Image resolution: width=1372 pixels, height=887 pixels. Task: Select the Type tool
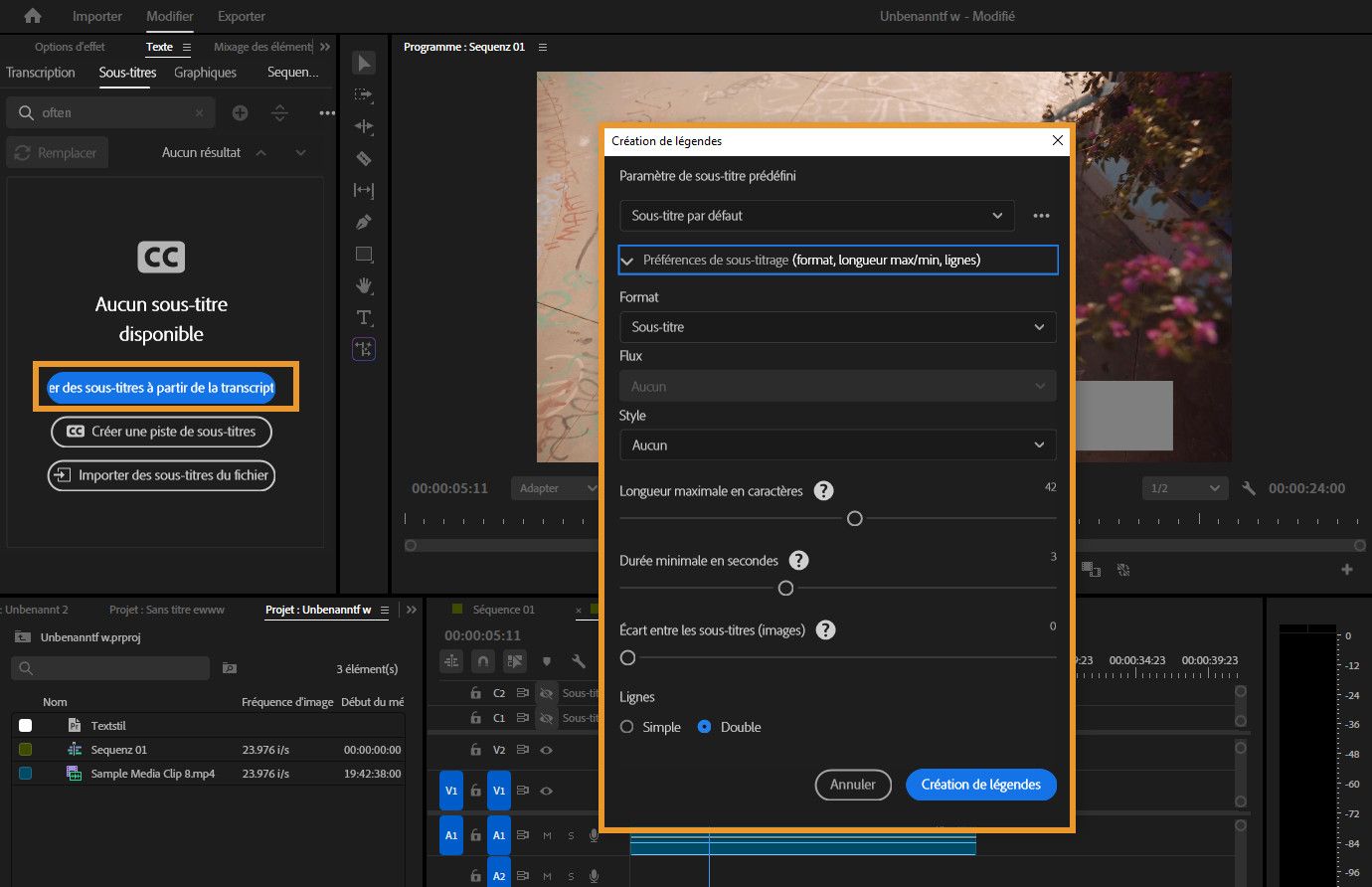coord(364,317)
